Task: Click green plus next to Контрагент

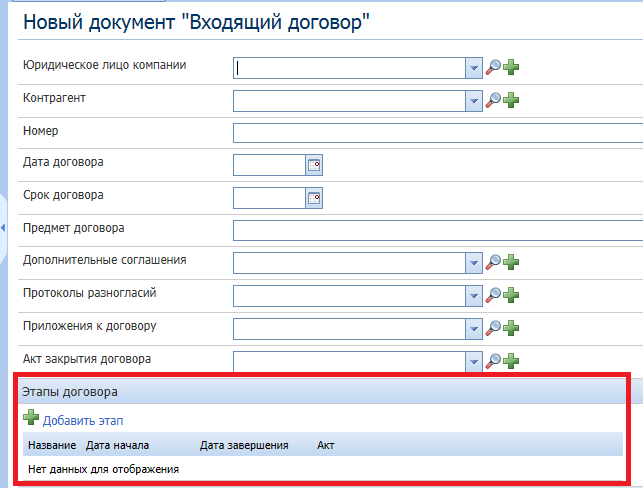Action: point(512,100)
